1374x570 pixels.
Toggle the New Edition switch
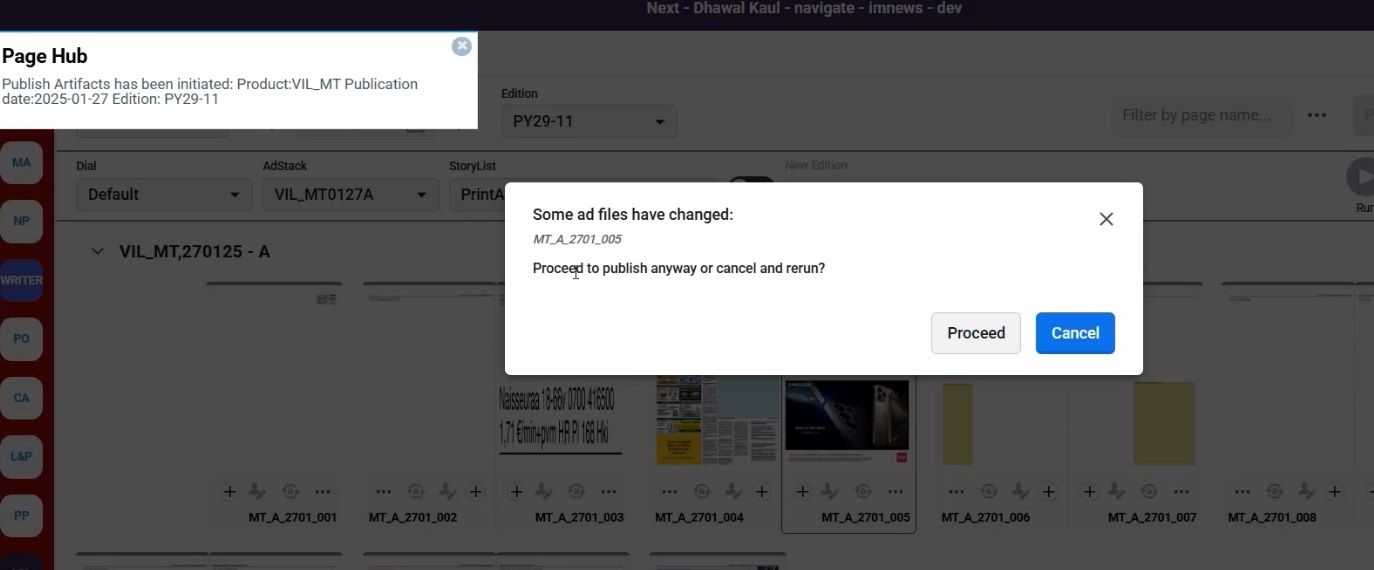[x=751, y=184]
